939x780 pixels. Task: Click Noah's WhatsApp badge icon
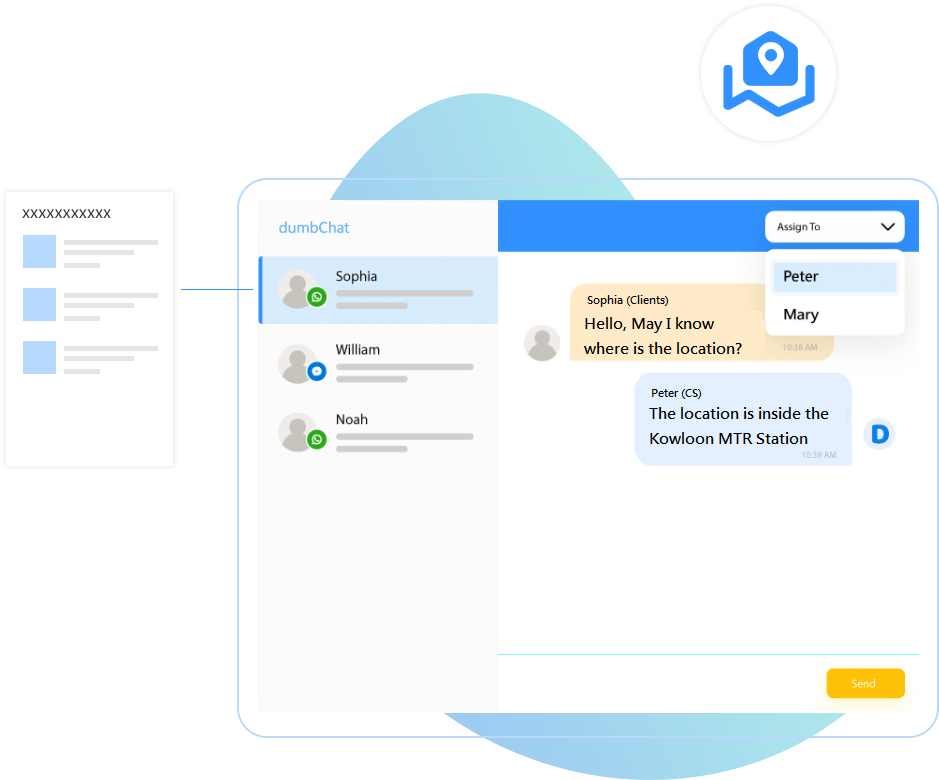coord(317,440)
